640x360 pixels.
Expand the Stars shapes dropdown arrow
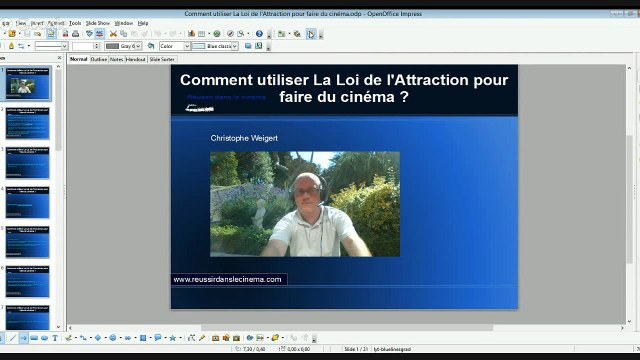tap(180, 338)
